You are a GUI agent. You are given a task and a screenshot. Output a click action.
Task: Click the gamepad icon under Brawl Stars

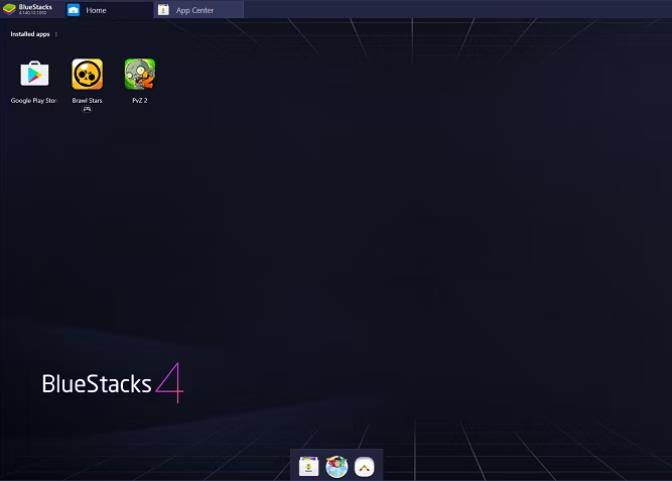[87, 109]
